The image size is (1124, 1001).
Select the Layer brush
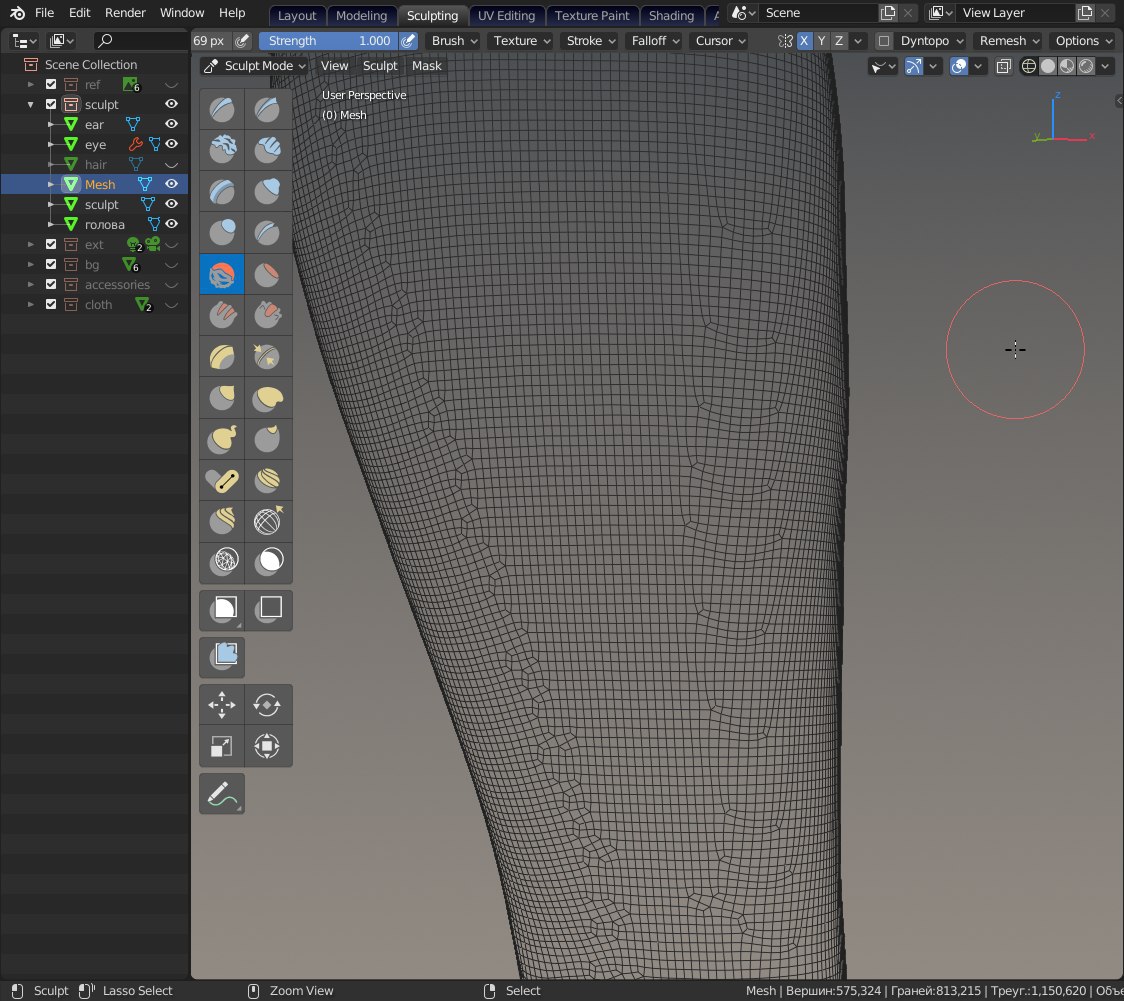pyautogui.click(x=222, y=191)
